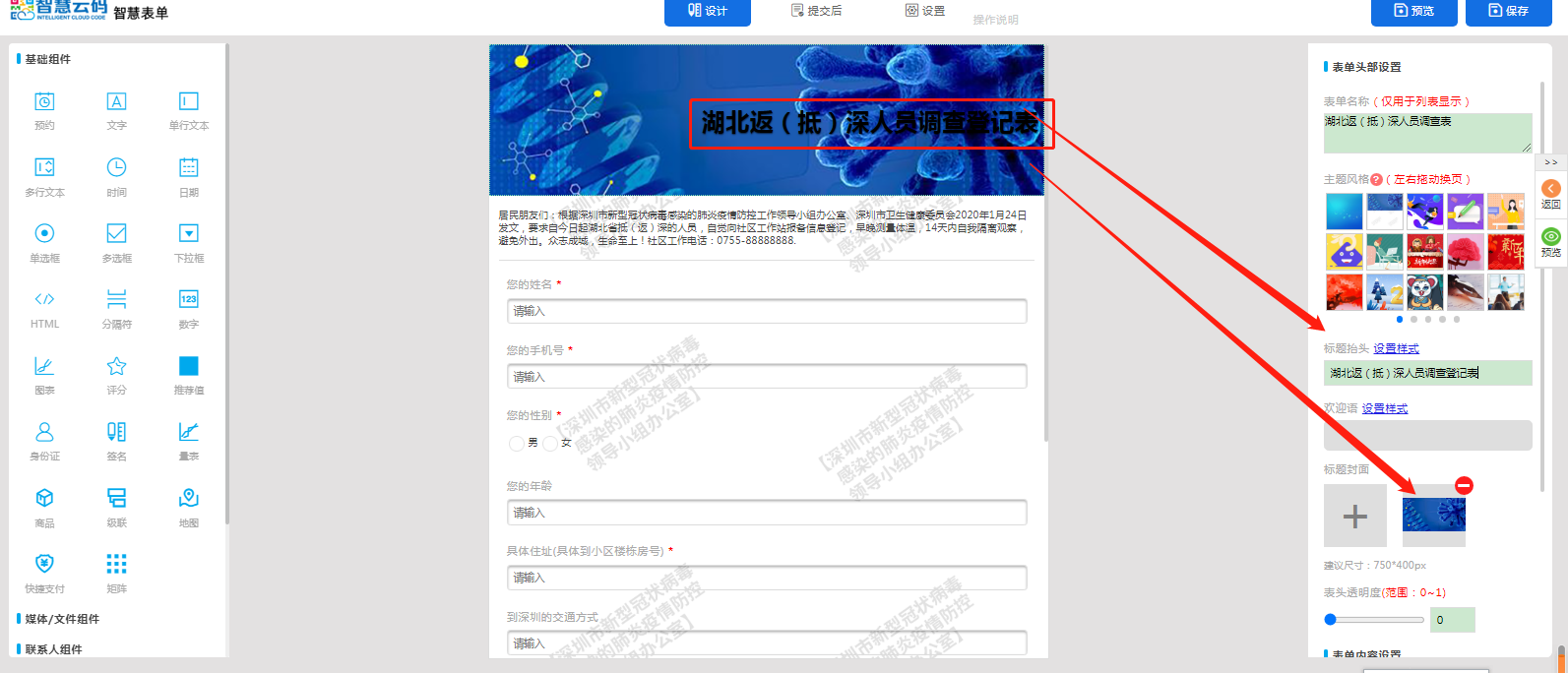
Task: Add the 评分 star rating component
Action: pyautogui.click(x=116, y=373)
